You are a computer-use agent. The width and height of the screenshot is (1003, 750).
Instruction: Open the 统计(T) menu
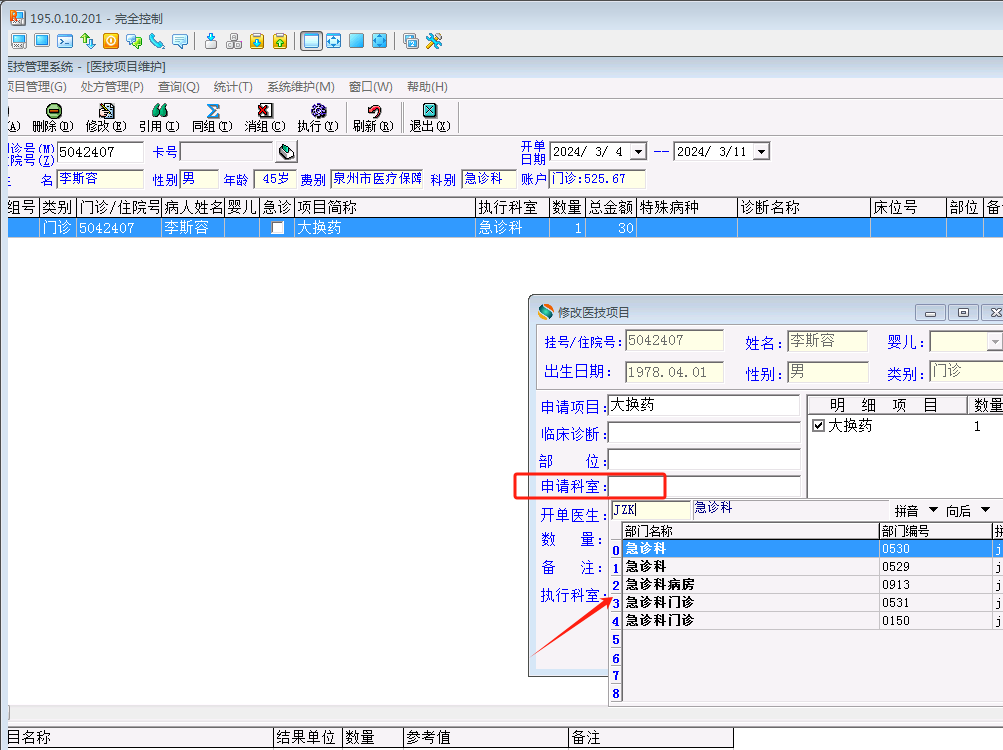click(x=233, y=86)
